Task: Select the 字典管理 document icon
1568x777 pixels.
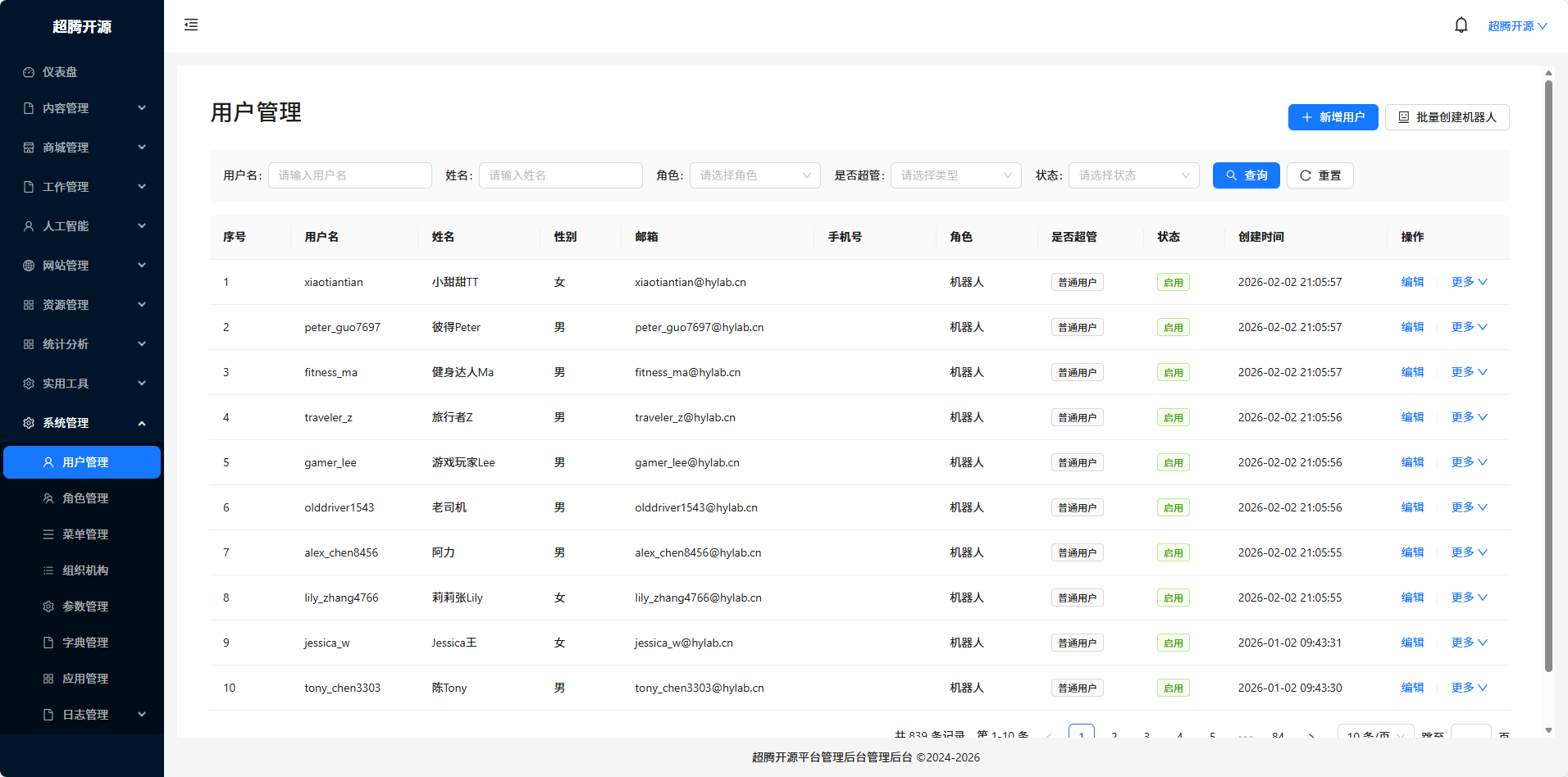Action: (x=48, y=642)
